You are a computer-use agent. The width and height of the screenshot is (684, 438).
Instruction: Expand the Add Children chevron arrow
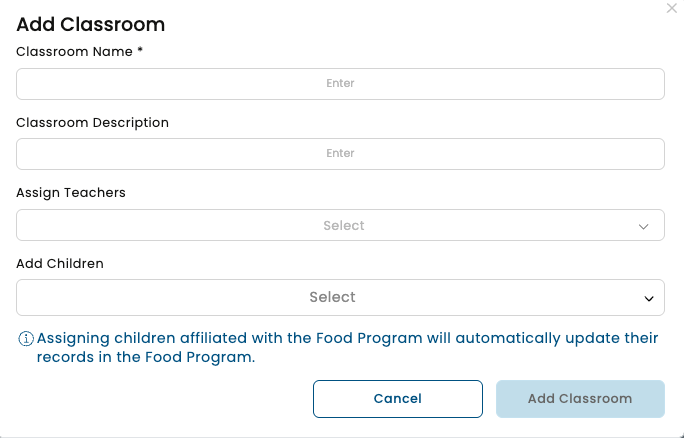coord(649,298)
